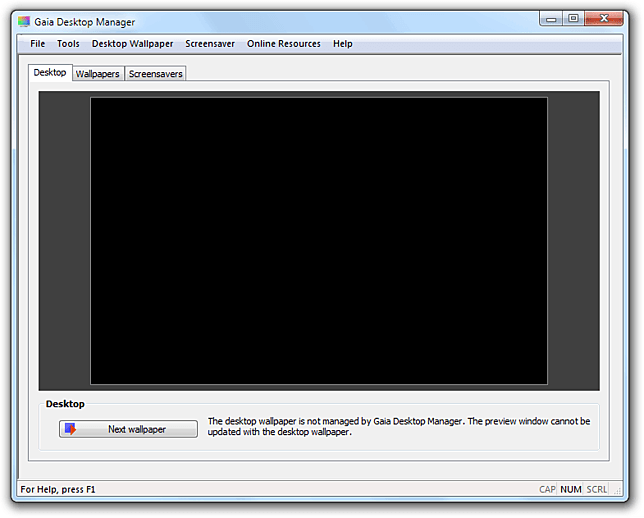Click the CAP indicator in status bar
Viewport: 644px width, 518px height.
[x=547, y=490]
